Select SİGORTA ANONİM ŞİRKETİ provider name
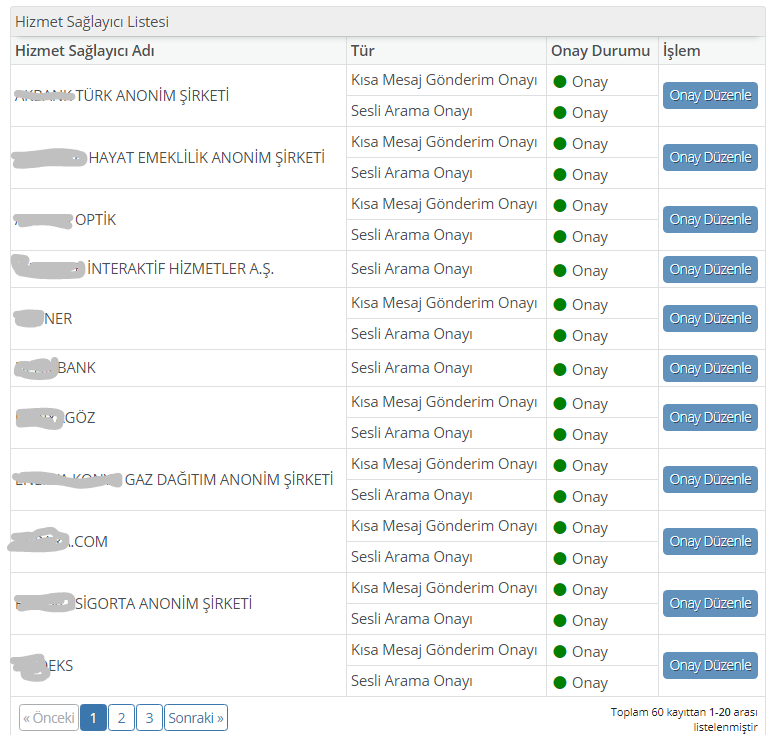774x735 pixels. click(x=163, y=604)
